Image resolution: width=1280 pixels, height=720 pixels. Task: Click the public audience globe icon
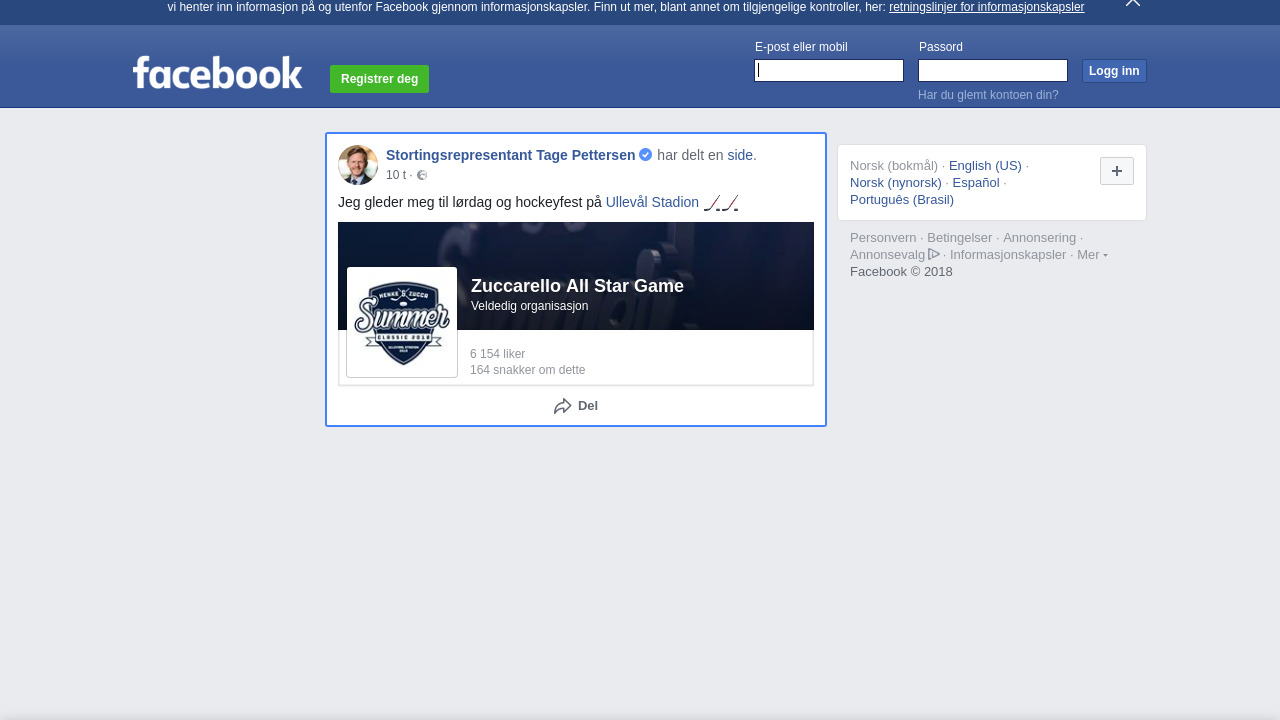click(422, 175)
